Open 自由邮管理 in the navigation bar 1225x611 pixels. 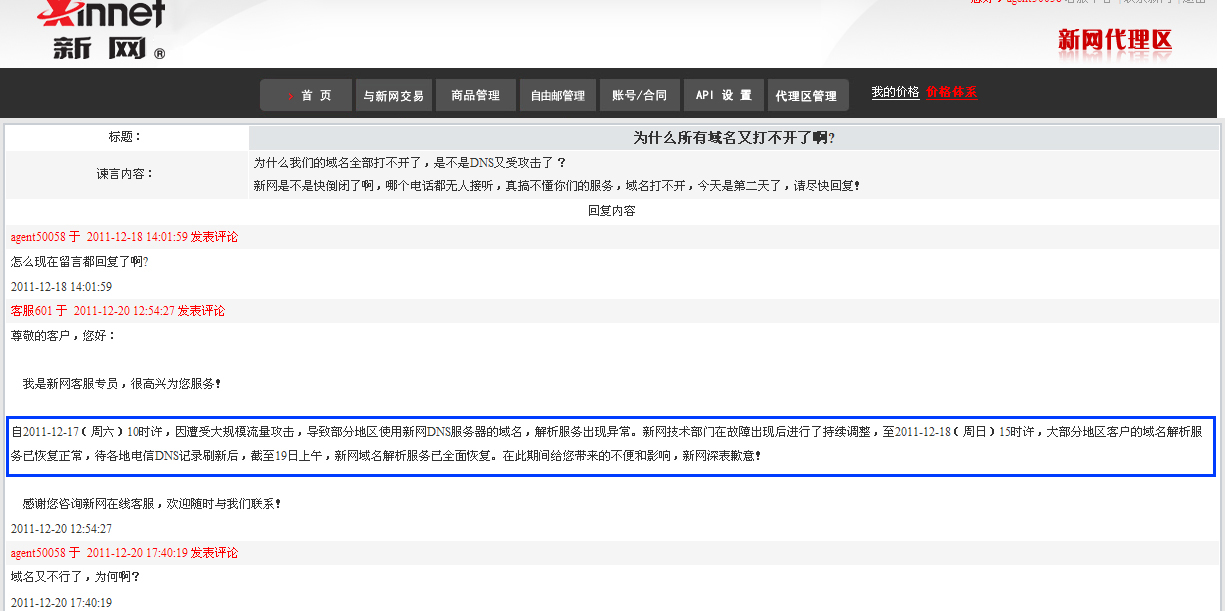pos(558,96)
